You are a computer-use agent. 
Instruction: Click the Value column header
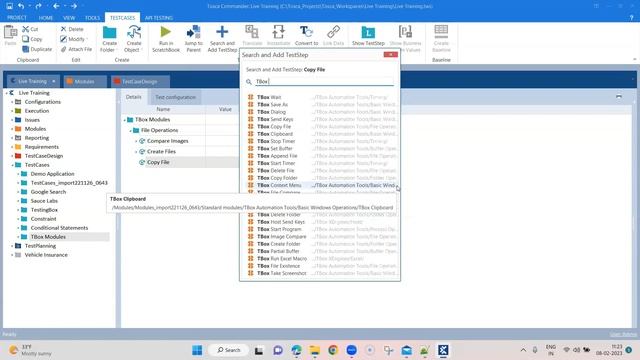225,109
